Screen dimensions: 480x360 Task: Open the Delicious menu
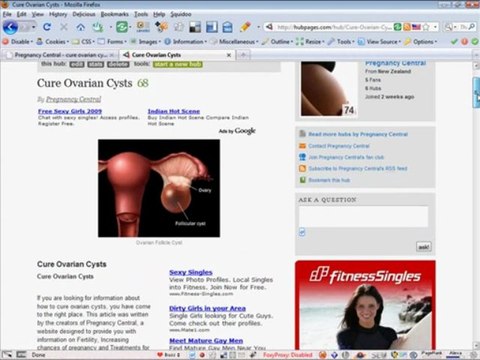coord(84,14)
